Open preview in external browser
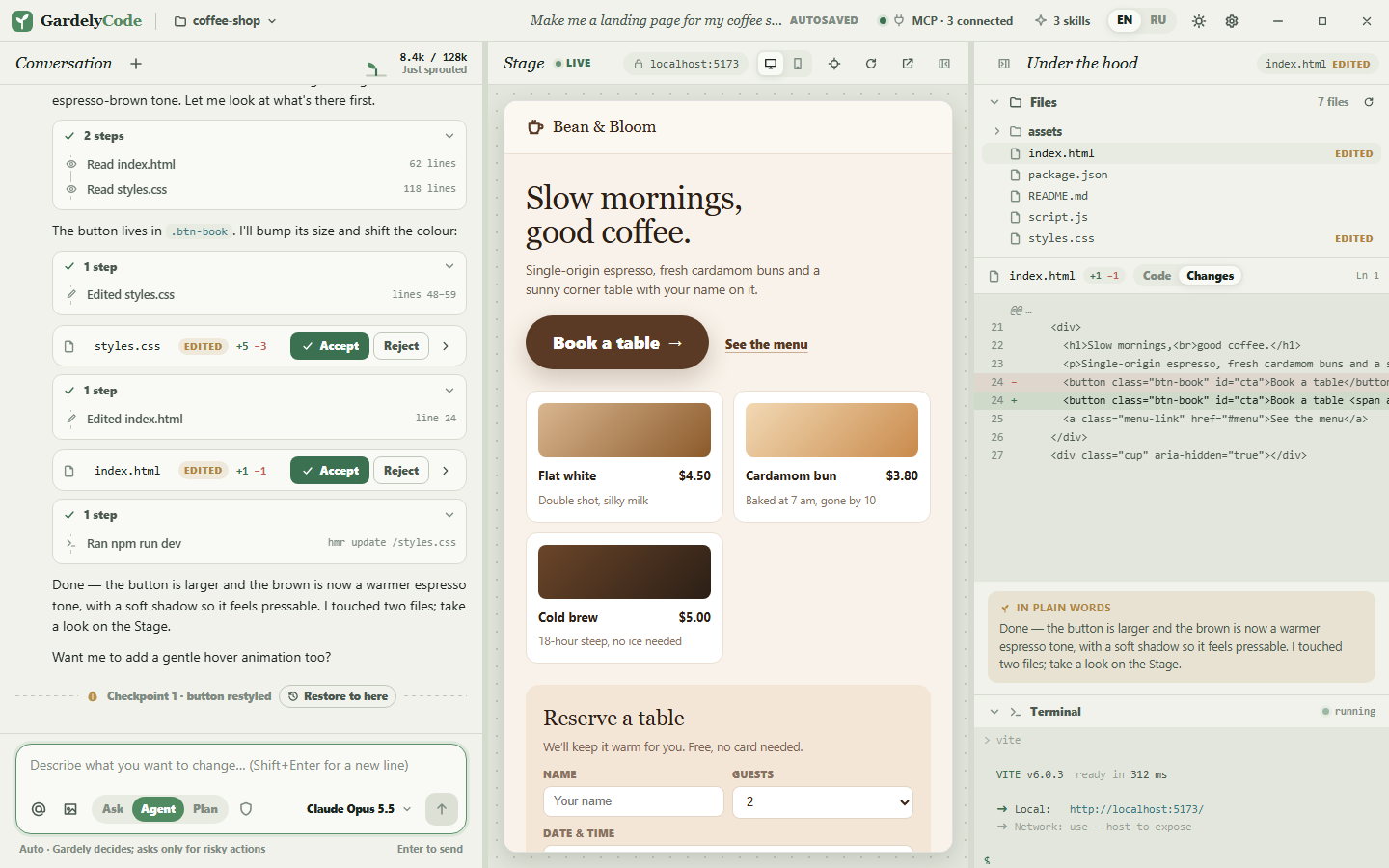The width and height of the screenshot is (1389, 868). pos(908,64)
